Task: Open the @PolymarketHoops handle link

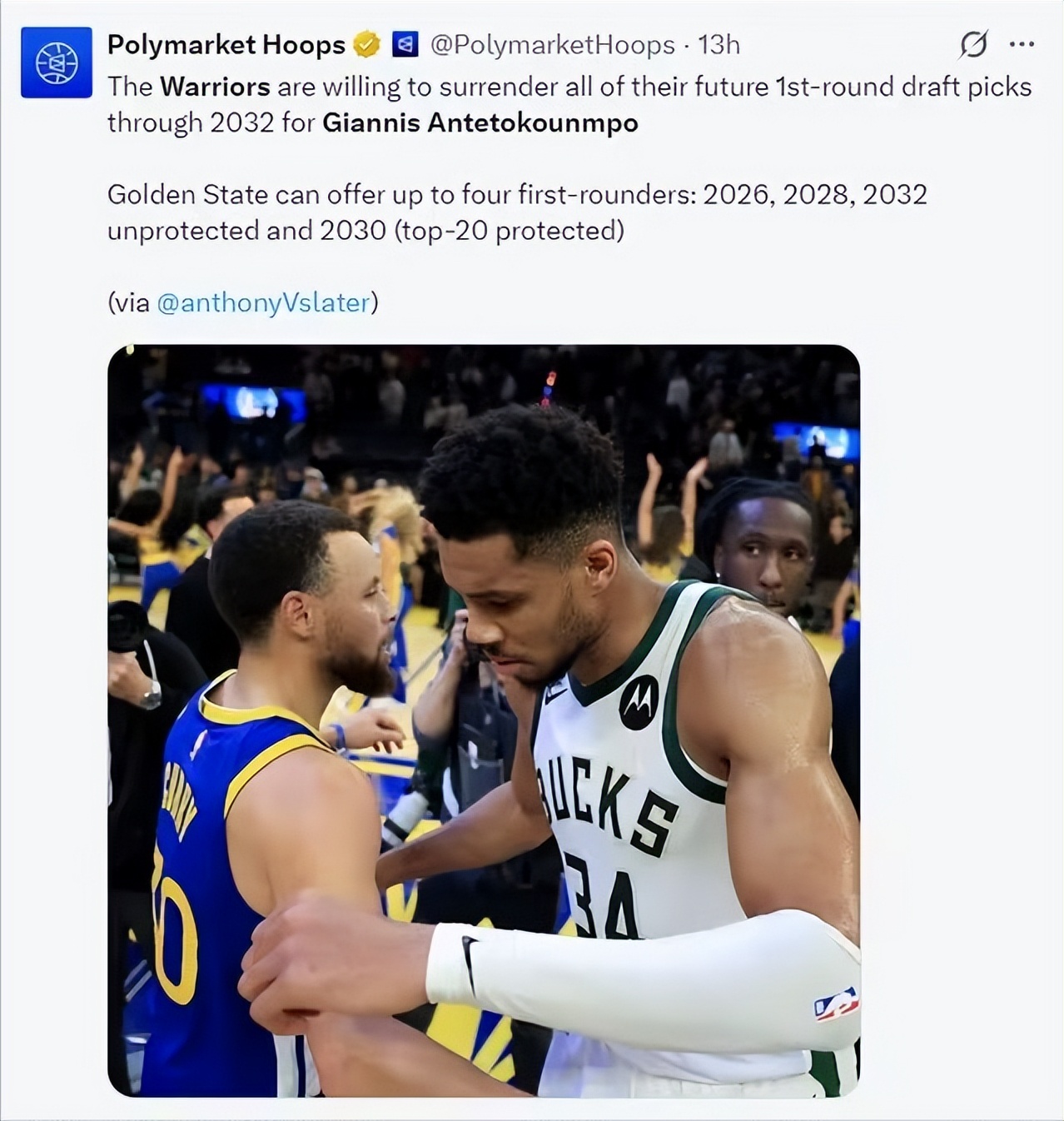Action: click(552, 45)
